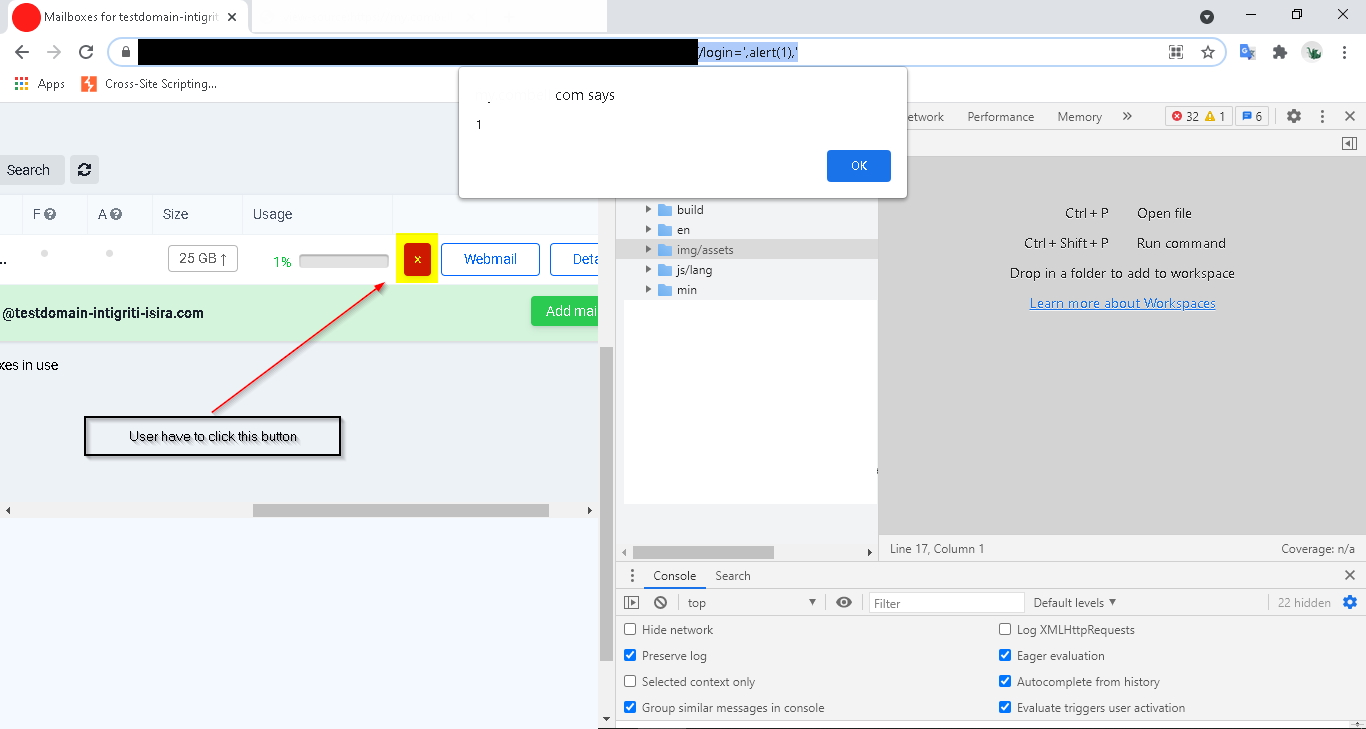Click the red delete mailbox button
1366x729 pixels.
[417, 259]
